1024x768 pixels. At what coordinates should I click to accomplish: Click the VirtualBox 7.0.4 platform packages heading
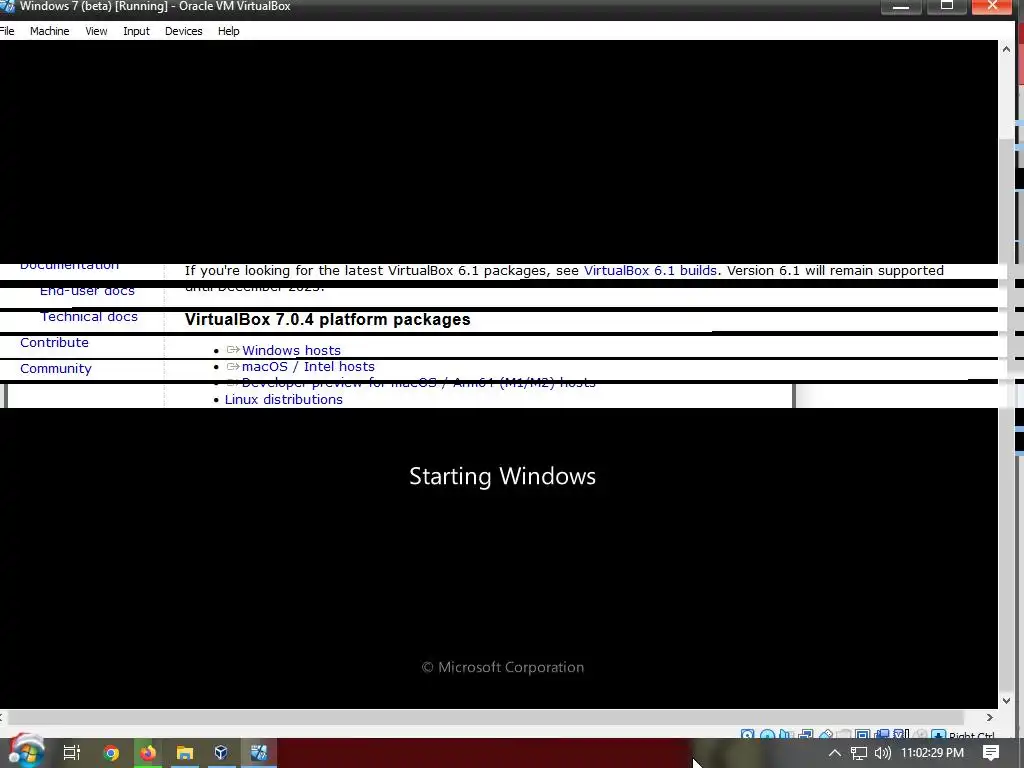coord(327,319)
